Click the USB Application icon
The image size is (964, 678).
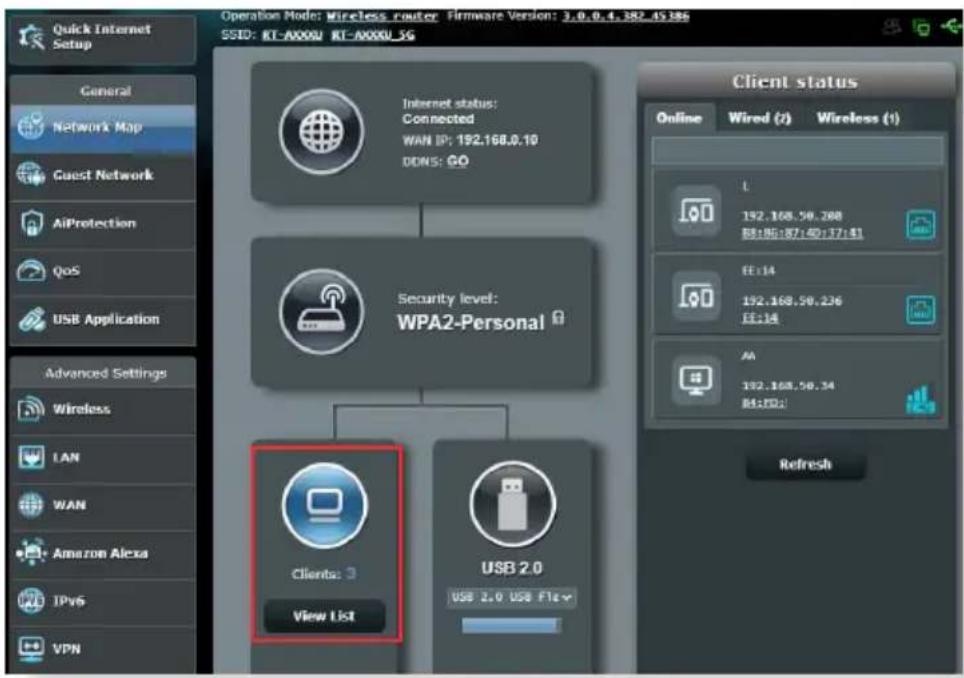(x=31, y=320)
